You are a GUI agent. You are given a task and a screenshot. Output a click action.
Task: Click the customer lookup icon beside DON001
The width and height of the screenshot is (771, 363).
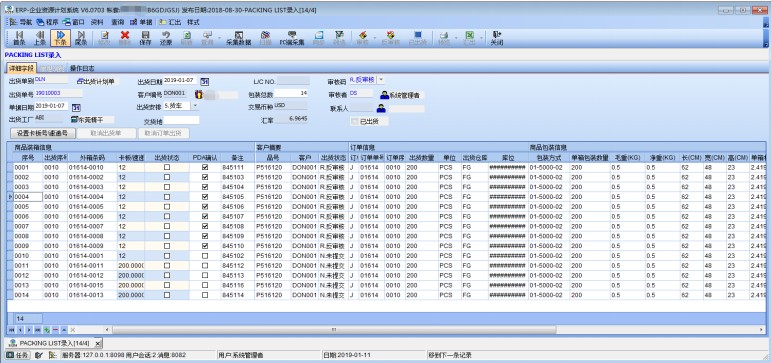pos(199,94)
